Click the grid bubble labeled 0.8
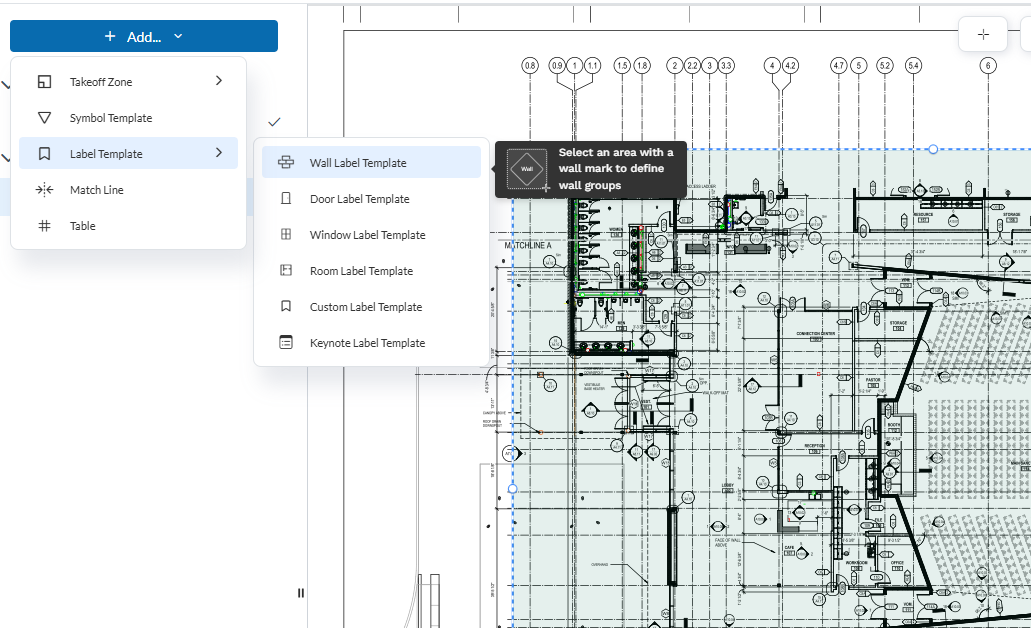 (529, 63)
